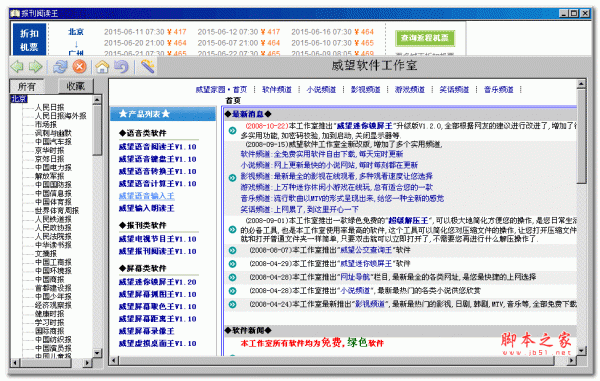Viewport: 600px width, 381px height.
Task: Click the green bullet beside 2008-04-29 news
Action: tap(232, 264)
